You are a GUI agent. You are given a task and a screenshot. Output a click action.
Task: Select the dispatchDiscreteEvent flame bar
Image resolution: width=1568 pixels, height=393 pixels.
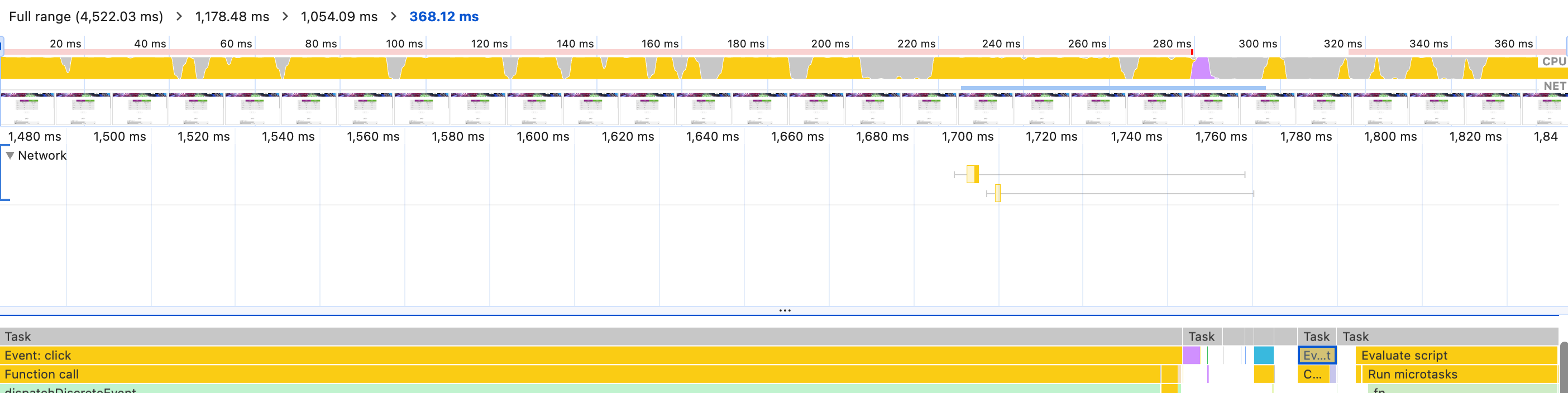point(548,389)
